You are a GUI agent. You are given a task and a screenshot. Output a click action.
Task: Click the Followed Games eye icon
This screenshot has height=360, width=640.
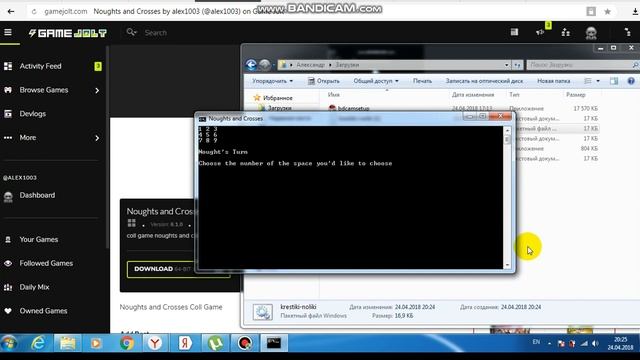click(8, 264)
